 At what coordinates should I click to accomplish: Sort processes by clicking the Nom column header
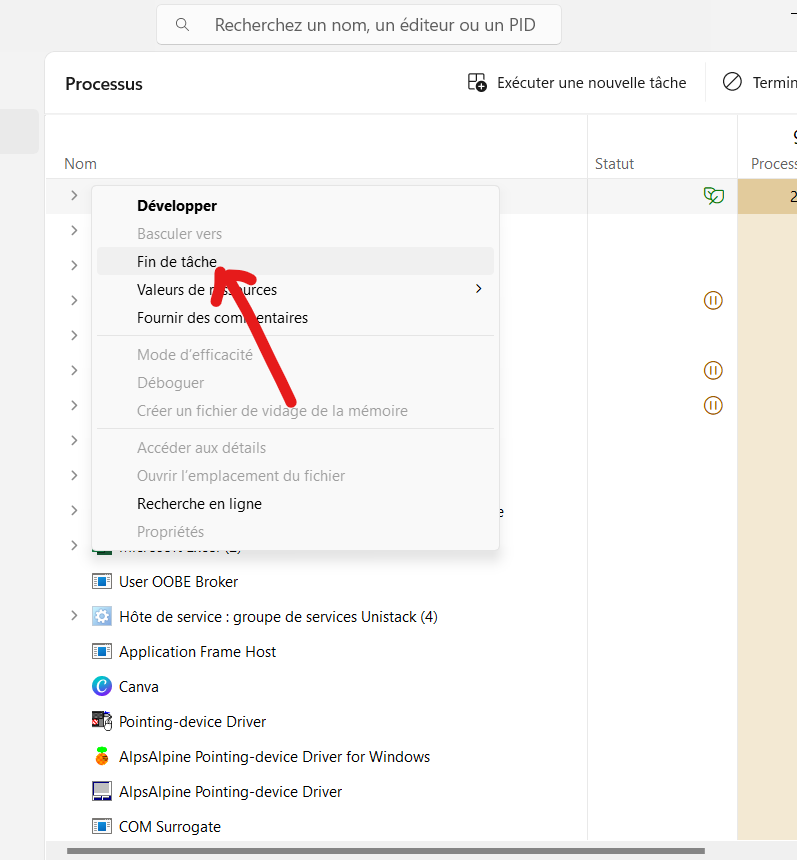(80, 163)
